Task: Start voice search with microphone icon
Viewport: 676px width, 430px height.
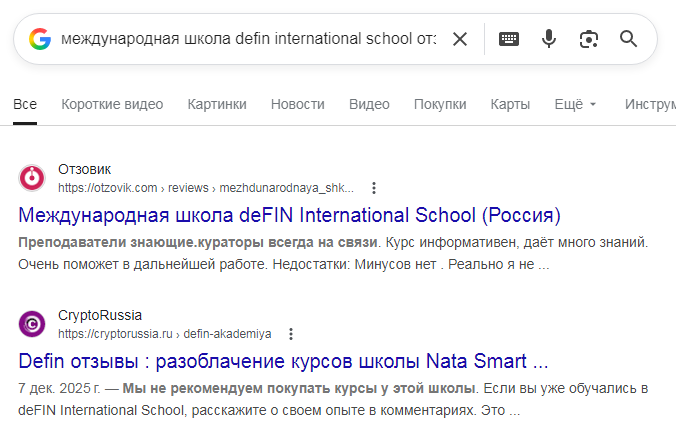Action: point(549,39)
